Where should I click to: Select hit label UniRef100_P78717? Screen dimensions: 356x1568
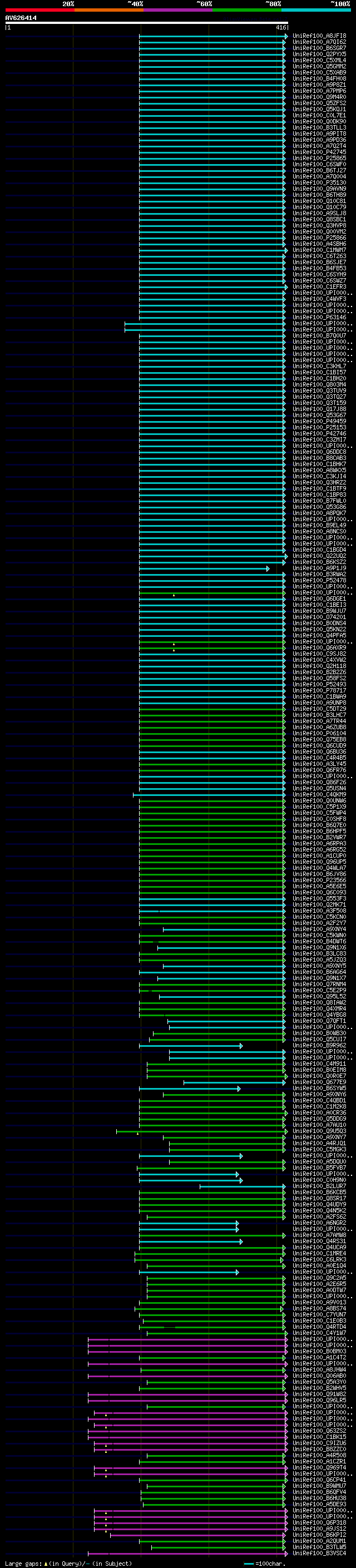[x=319, y=690]
